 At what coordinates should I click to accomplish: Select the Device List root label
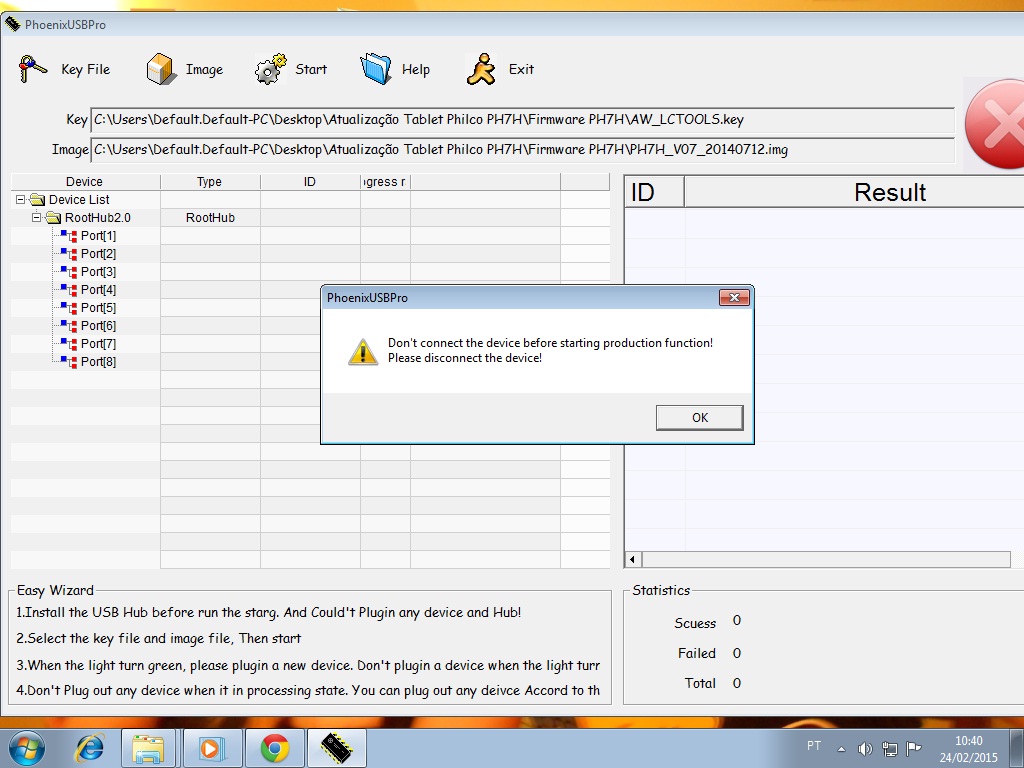click(79, 200)
